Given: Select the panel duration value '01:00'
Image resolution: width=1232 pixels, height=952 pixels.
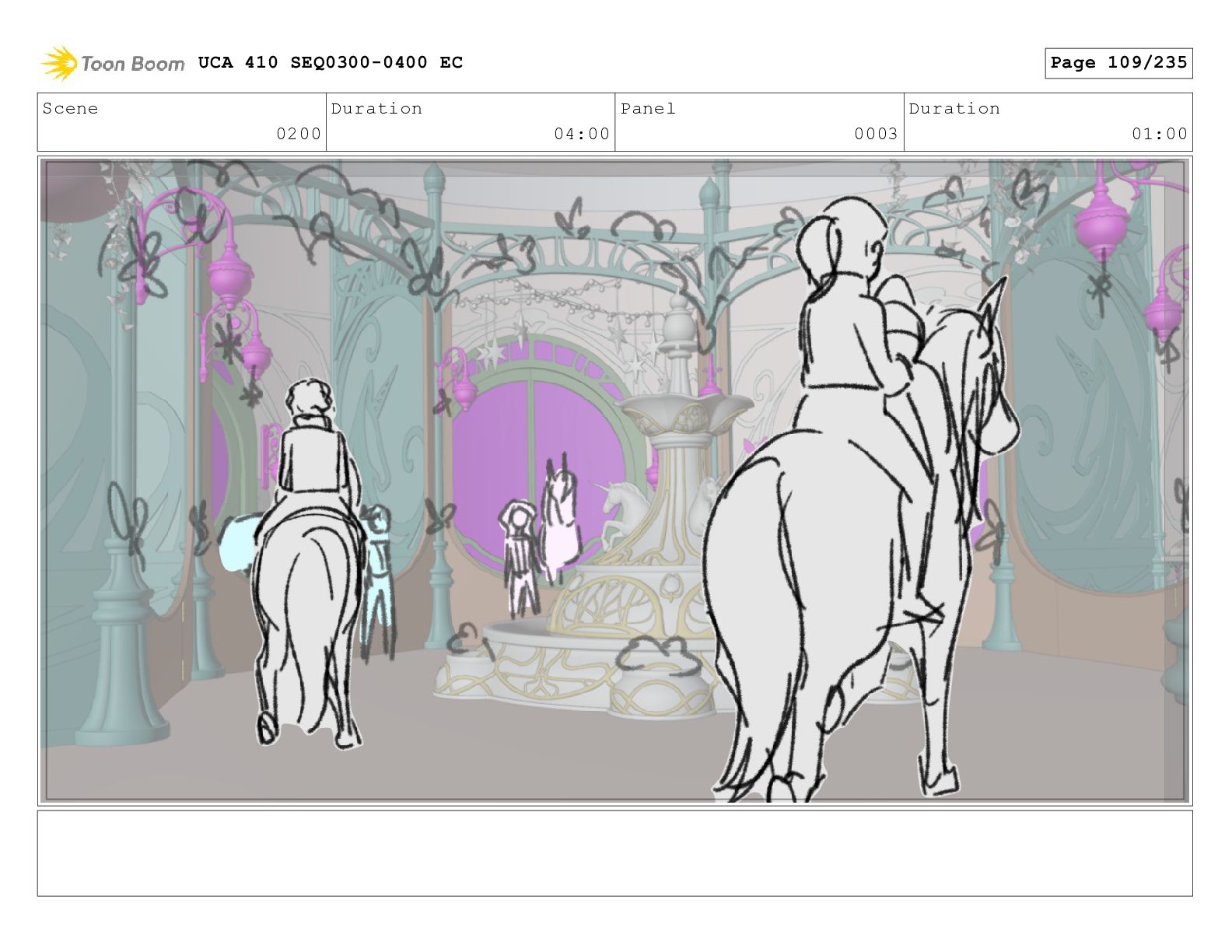Looking at the screenshot, I should tap(1160, 134).
